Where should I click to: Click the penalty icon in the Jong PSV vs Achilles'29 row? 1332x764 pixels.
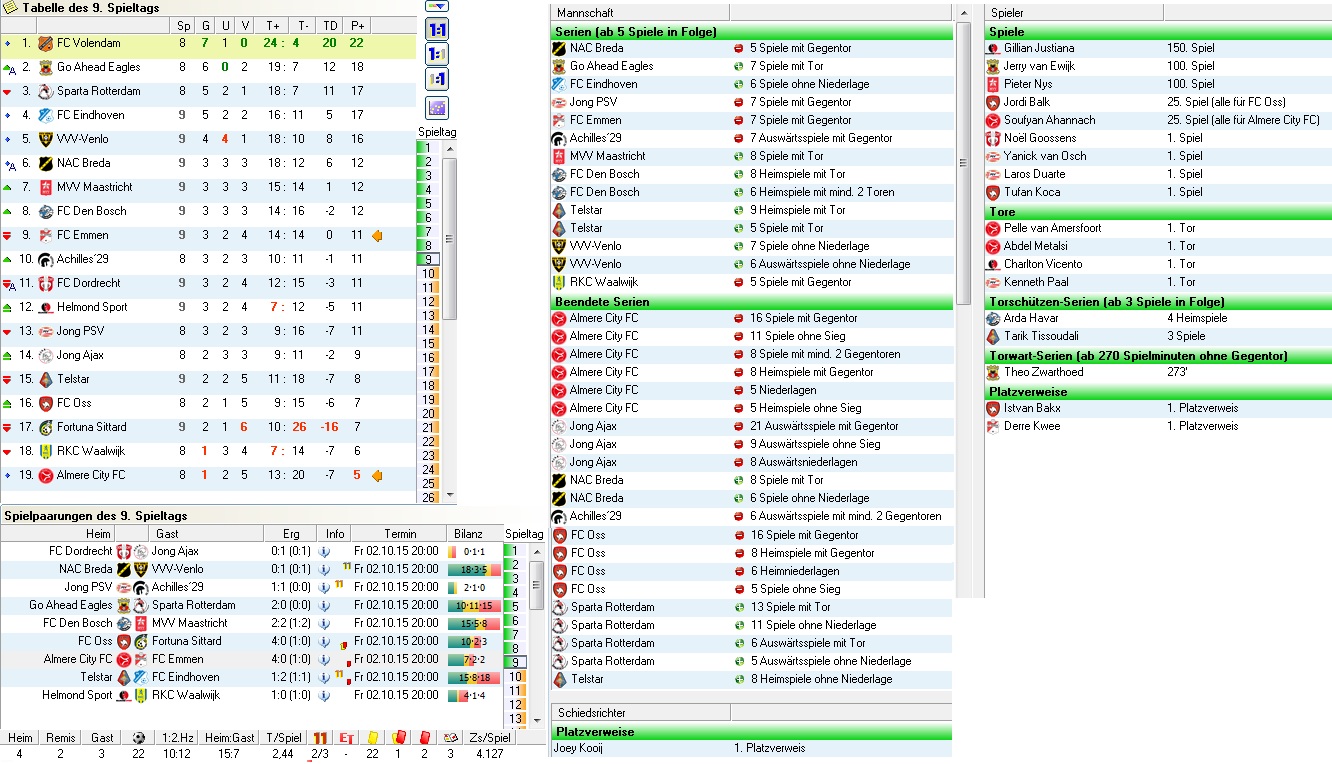(339, 585)
